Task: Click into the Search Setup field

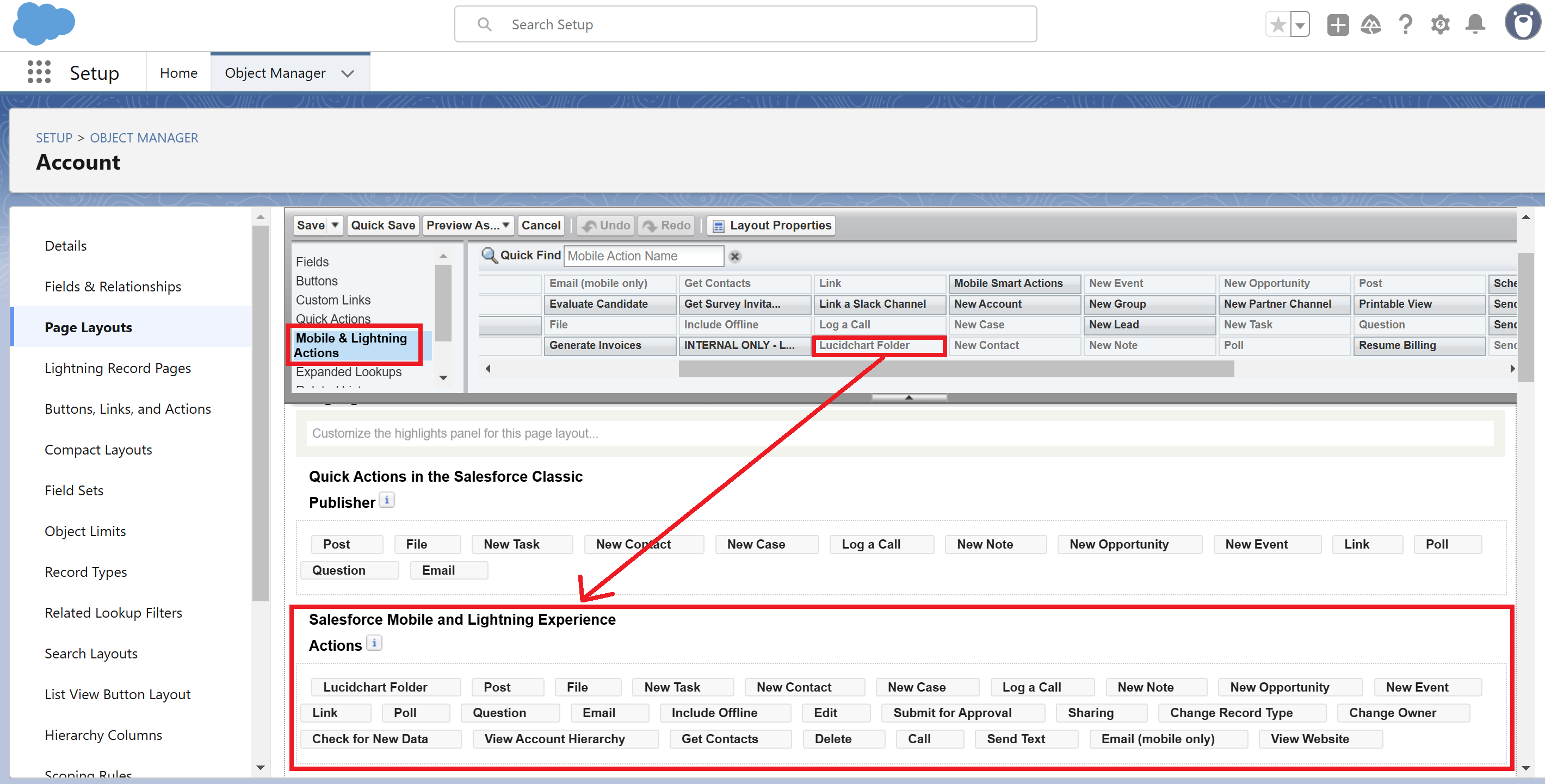Action: [x=745, y=24]
